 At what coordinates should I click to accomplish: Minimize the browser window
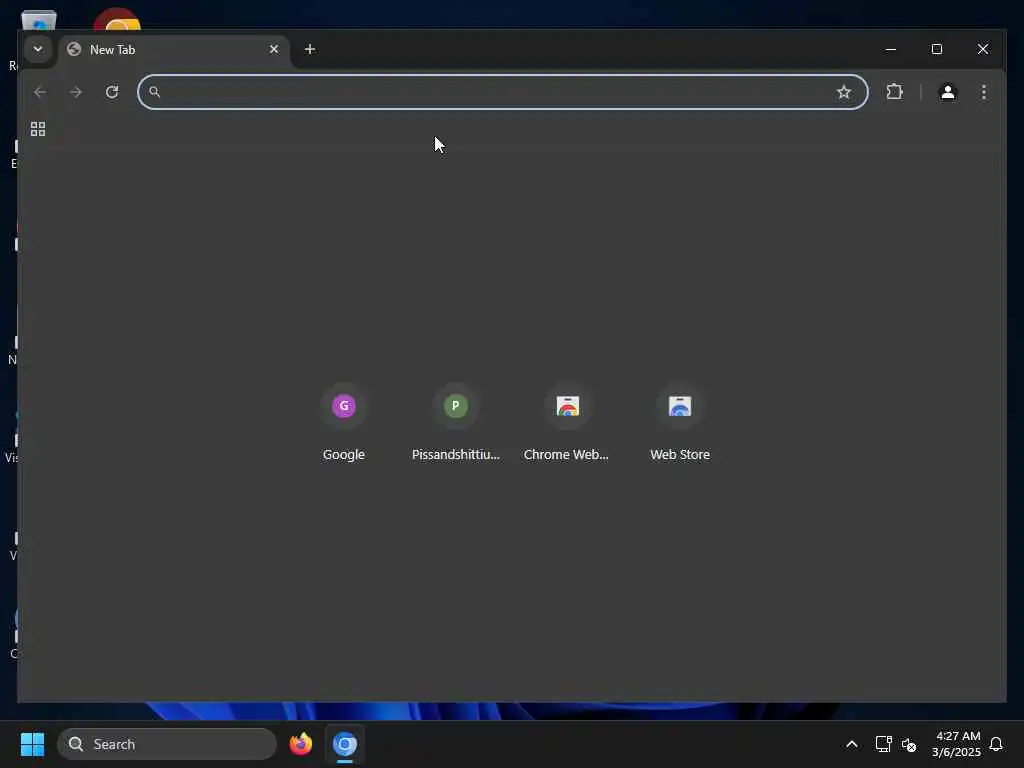click(891, 49)
